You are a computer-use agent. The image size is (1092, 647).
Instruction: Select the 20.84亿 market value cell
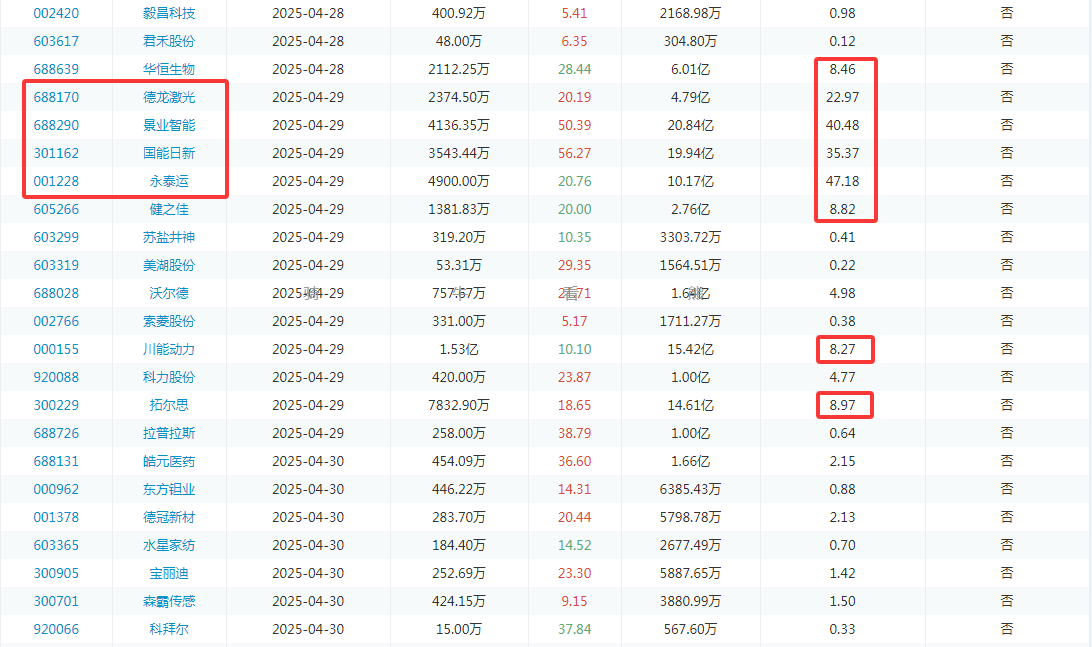click(690, 125)
